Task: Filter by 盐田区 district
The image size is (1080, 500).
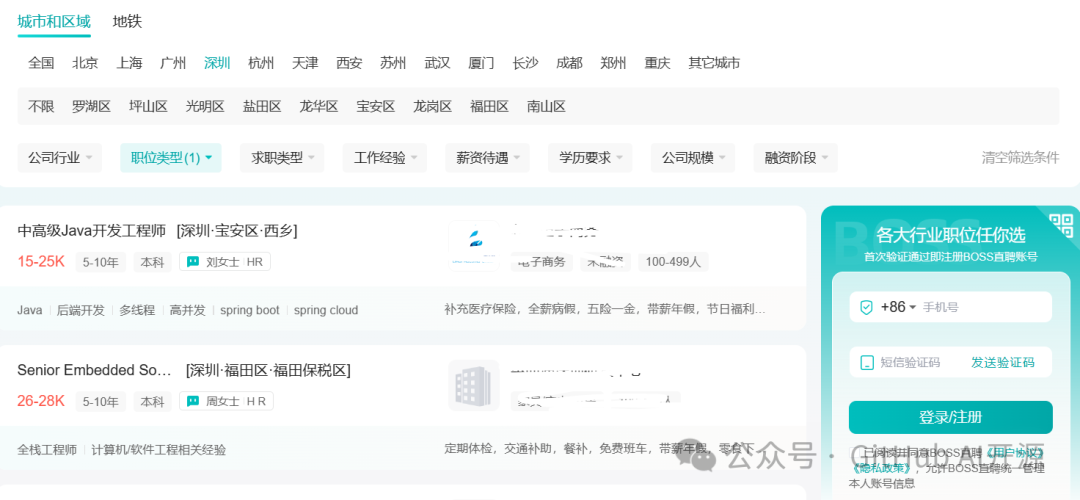Action: (x=262, y=107)
